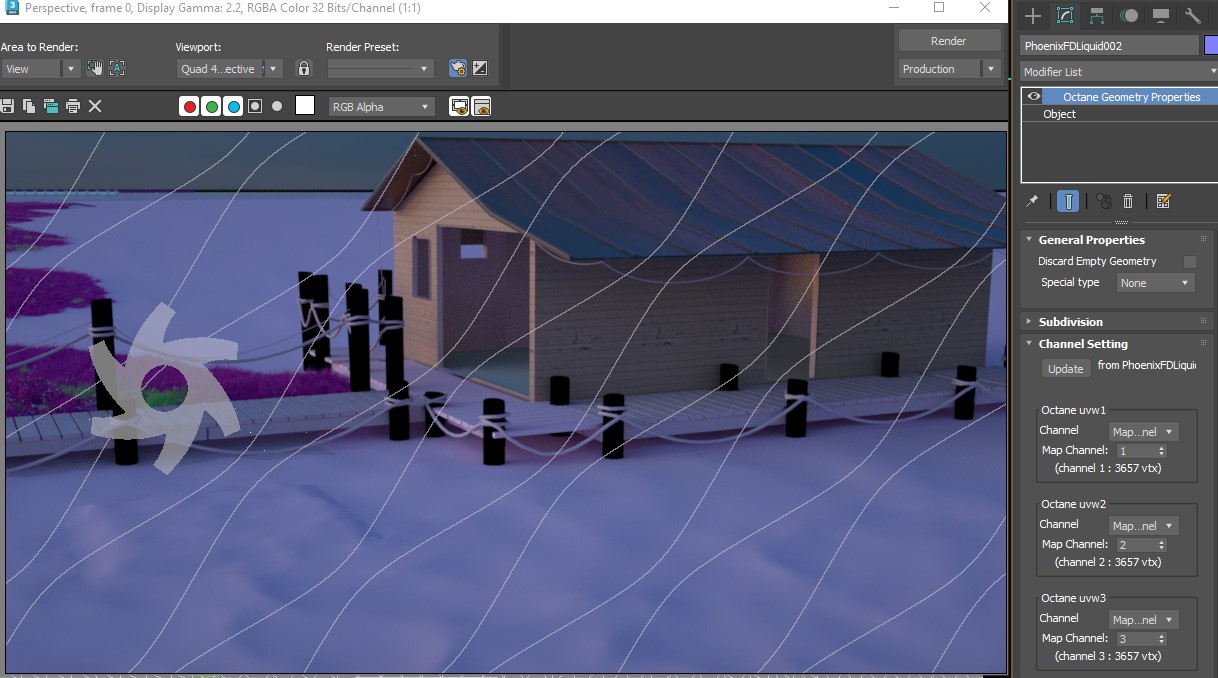The image size is (1218, 678).
Task: Click the Save Image disk icon
Action: (8, 106)
